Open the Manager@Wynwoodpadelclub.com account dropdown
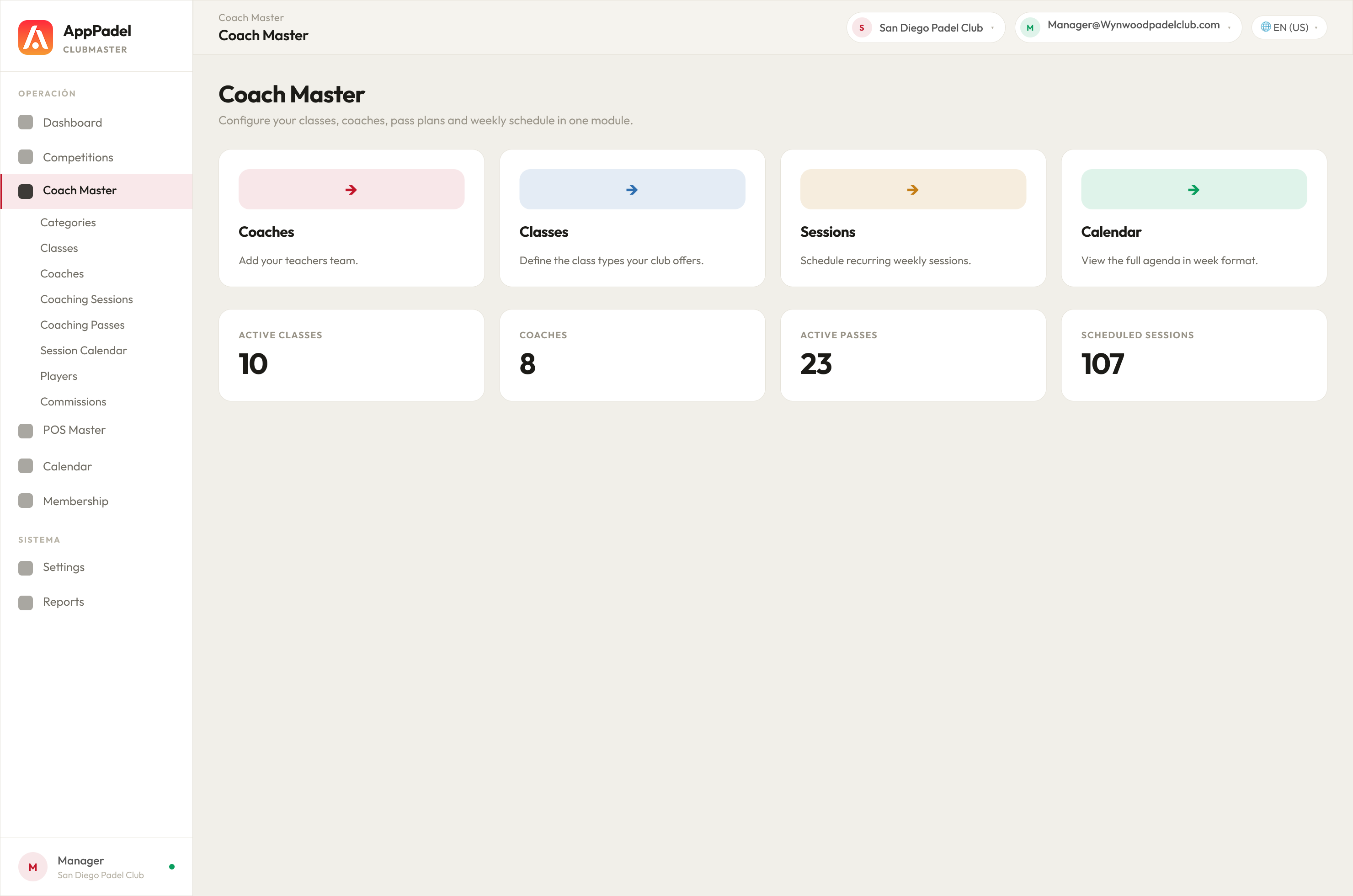1353x896 pixels. pyautogui.click(x=1129, y=27)
